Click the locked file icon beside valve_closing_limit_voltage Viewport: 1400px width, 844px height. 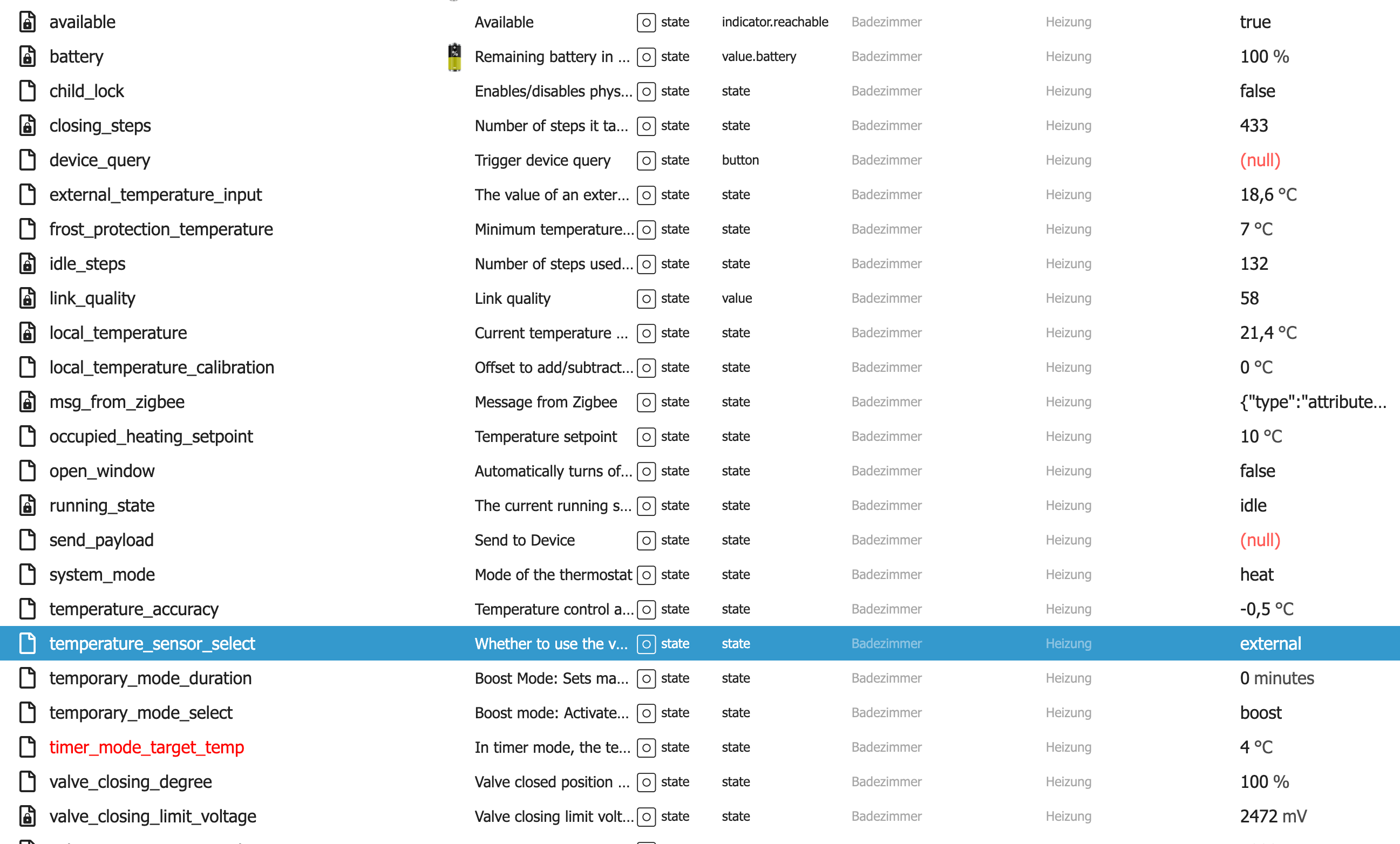[x=28, y=816]
